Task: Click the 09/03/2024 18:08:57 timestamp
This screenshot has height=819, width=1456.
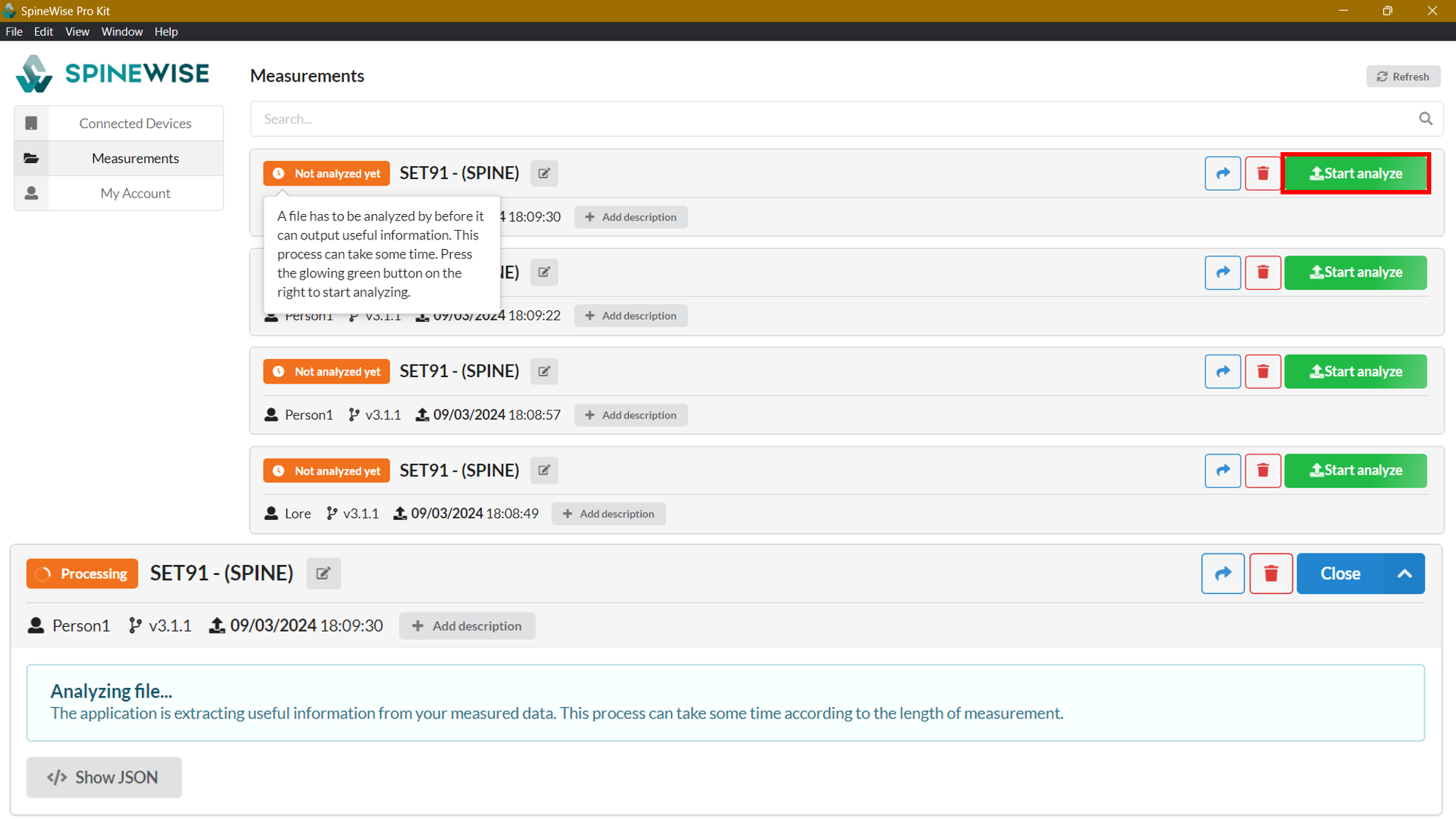Action: click(x=497, y=415)
